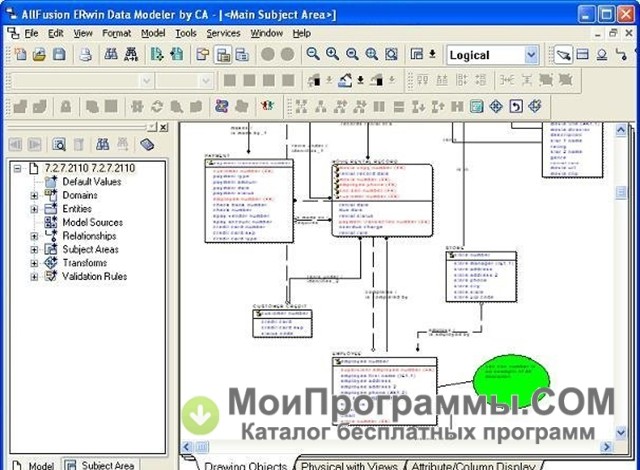Restore the inner document window
Screen dimensions: 640x470
coord(613,33)
